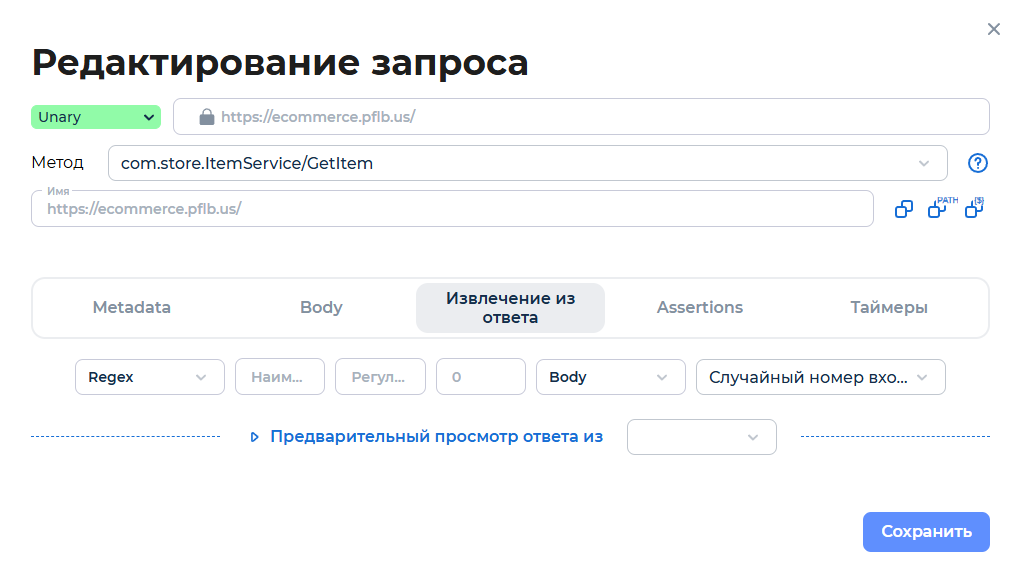1020x581 pixels.
Task: Open the help question mark icon
Action: [977, 163]
